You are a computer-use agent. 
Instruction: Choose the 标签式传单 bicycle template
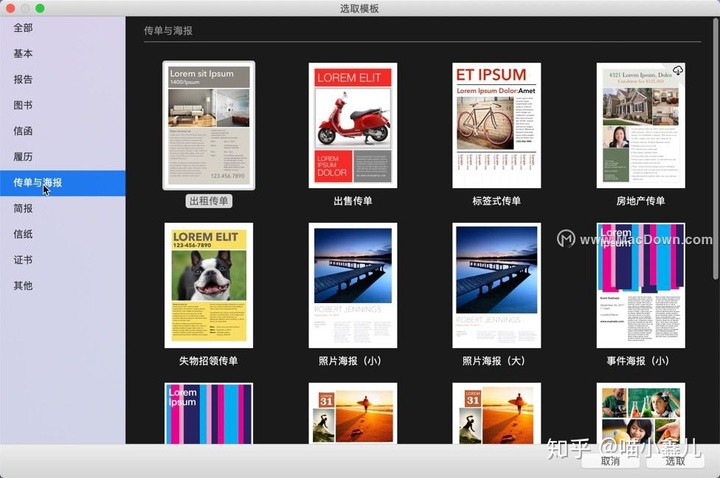(496, 125)
